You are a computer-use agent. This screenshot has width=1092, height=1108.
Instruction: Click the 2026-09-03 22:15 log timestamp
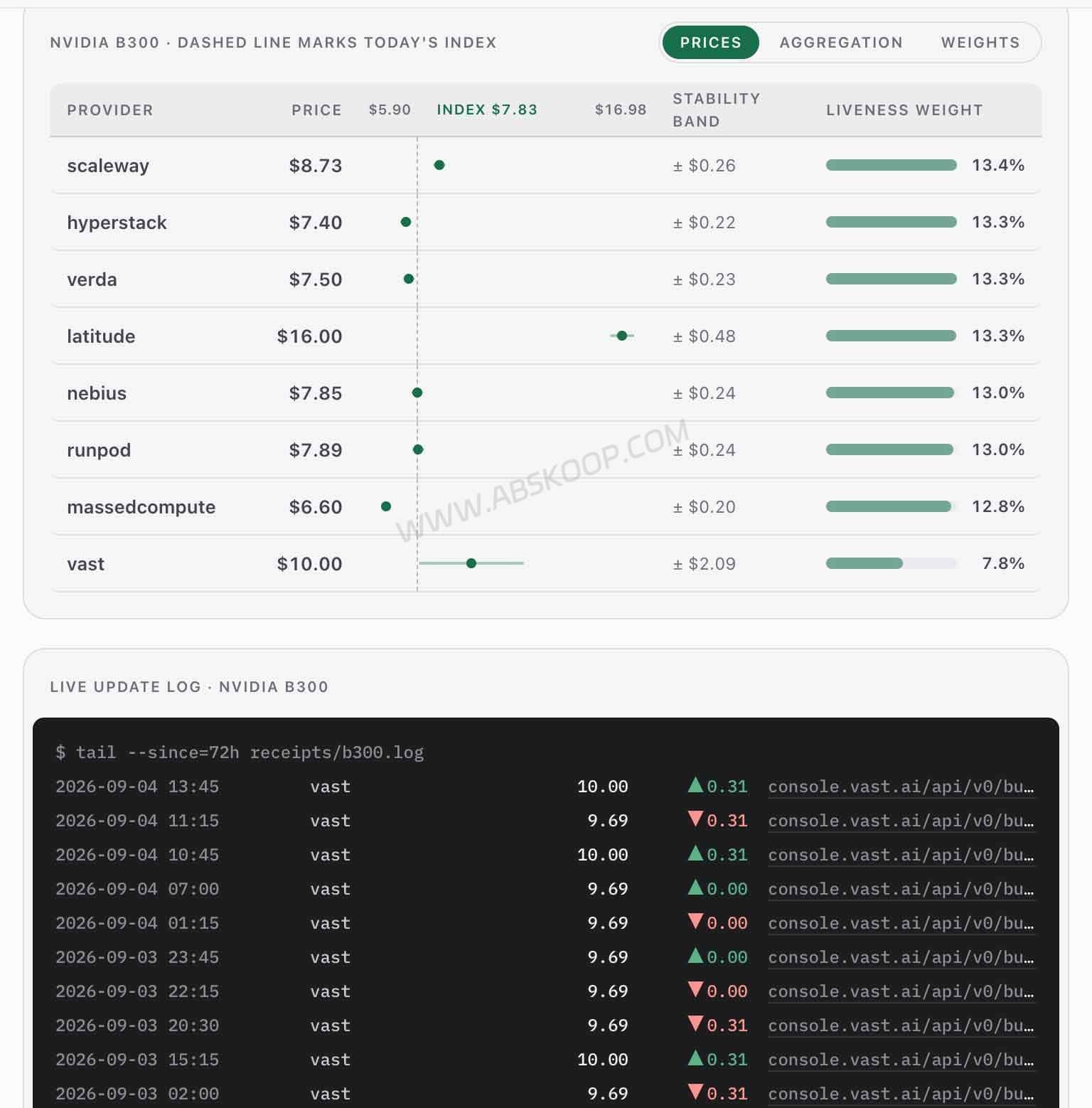tap(137, 991)
